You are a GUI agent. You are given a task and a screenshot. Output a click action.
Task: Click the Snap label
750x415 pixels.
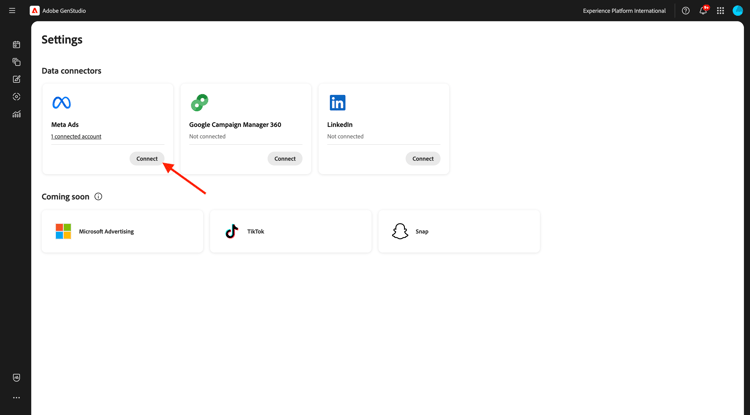point(422,231)
